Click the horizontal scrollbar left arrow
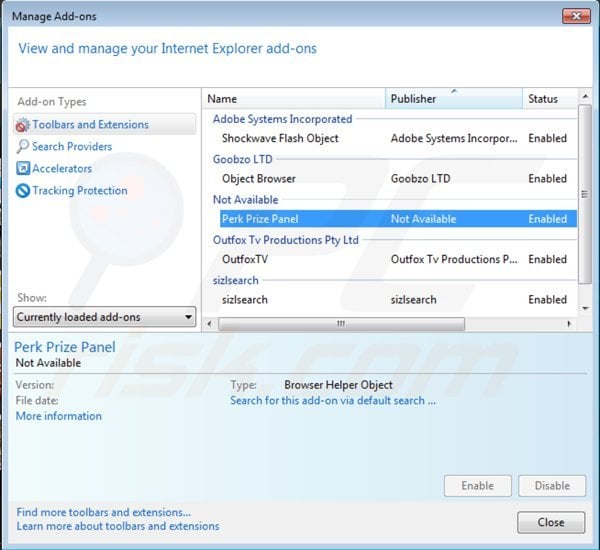Image resolution: width=600 pixels, height=550 pixels. coord(209,324)
